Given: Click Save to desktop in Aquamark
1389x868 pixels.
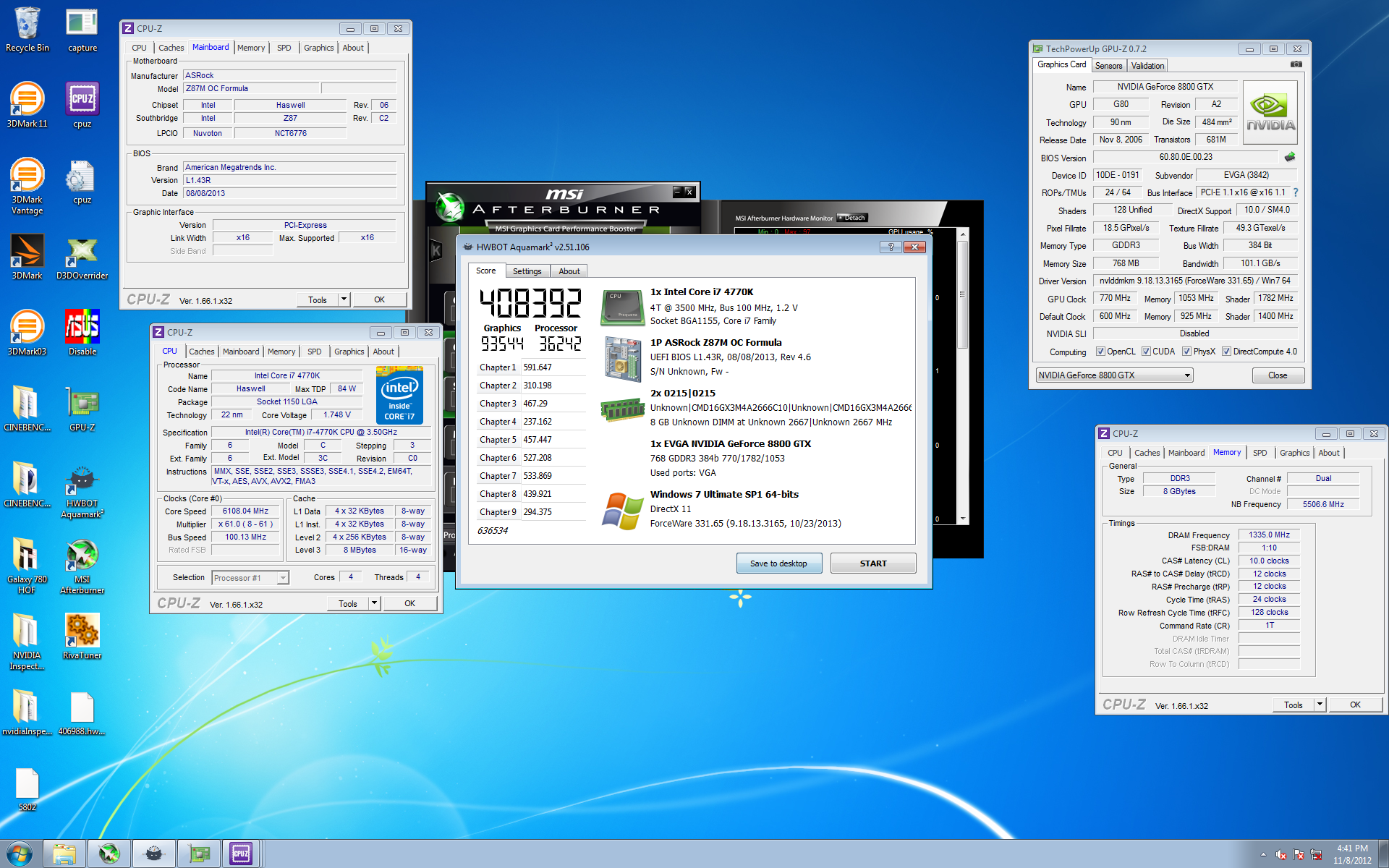Looking at the screenshot, I should (x=778, y=563).
